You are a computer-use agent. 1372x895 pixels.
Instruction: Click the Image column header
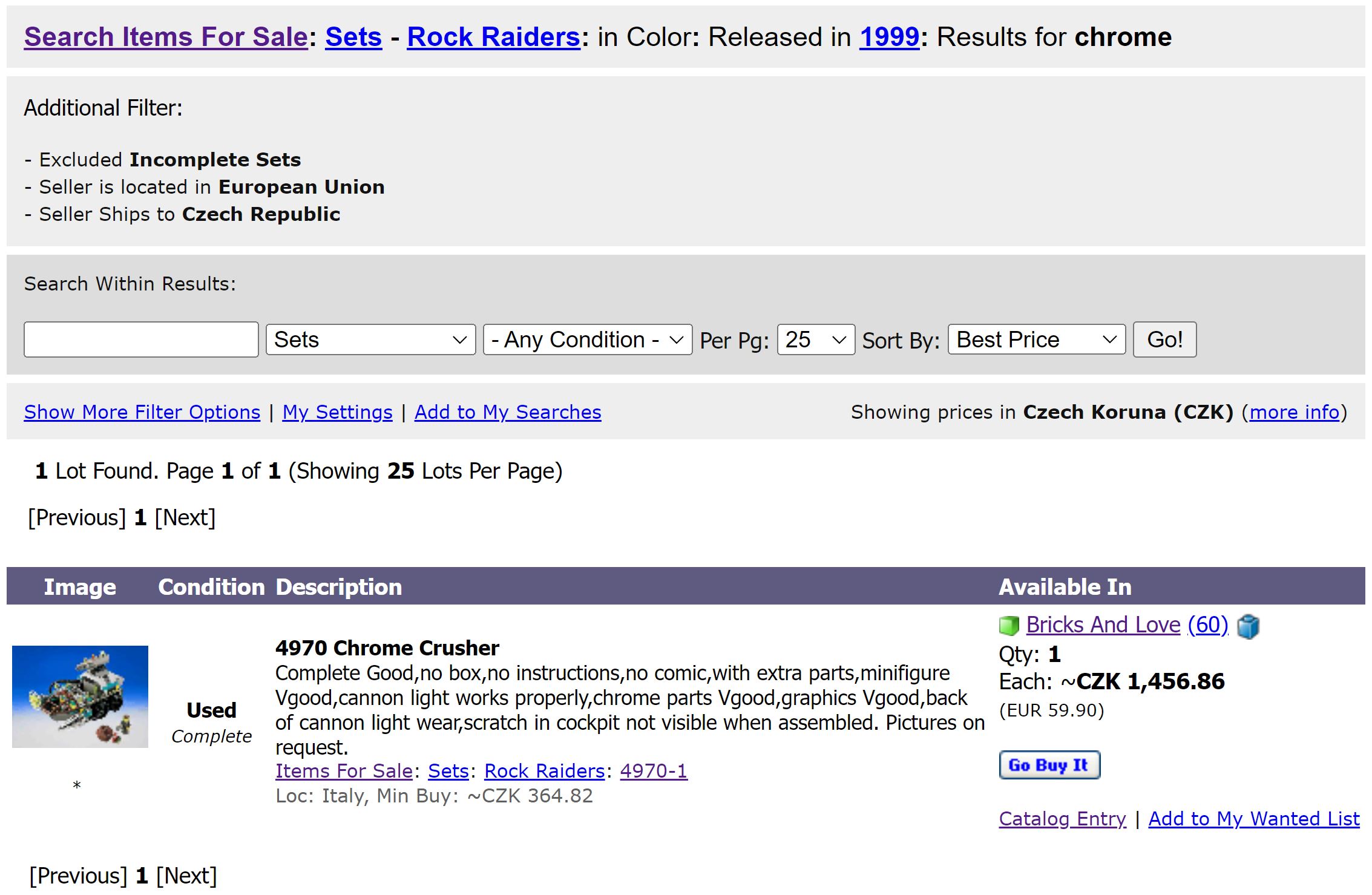(80, 587)
